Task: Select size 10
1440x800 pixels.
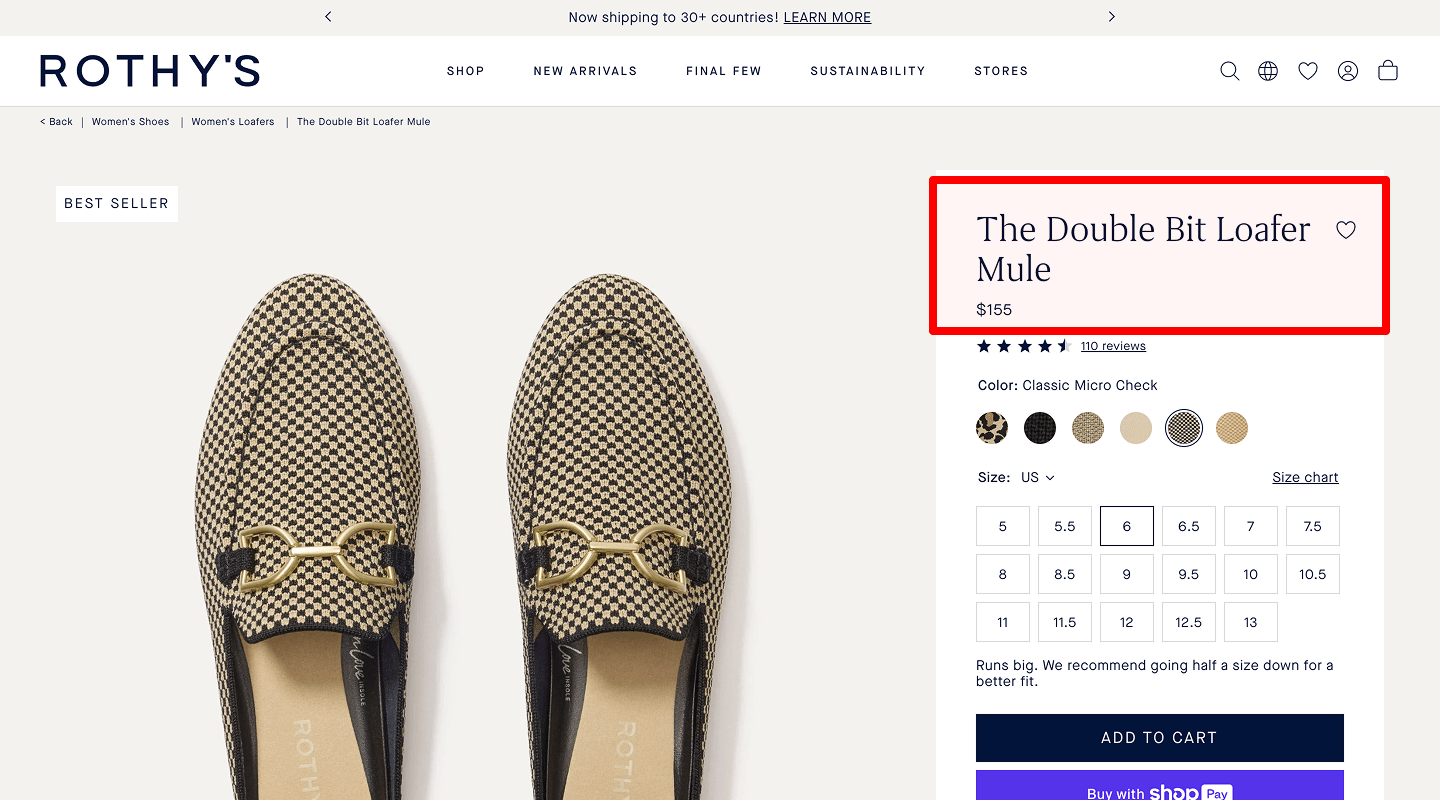Action: [x=1250, y=573]
